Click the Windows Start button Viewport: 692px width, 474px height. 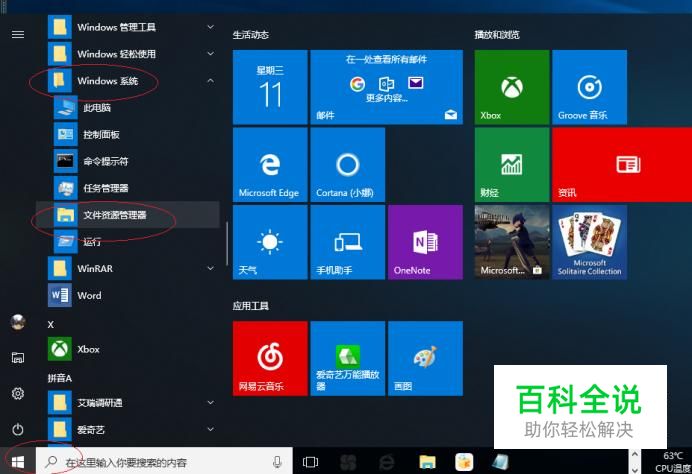tap(18, 462)
